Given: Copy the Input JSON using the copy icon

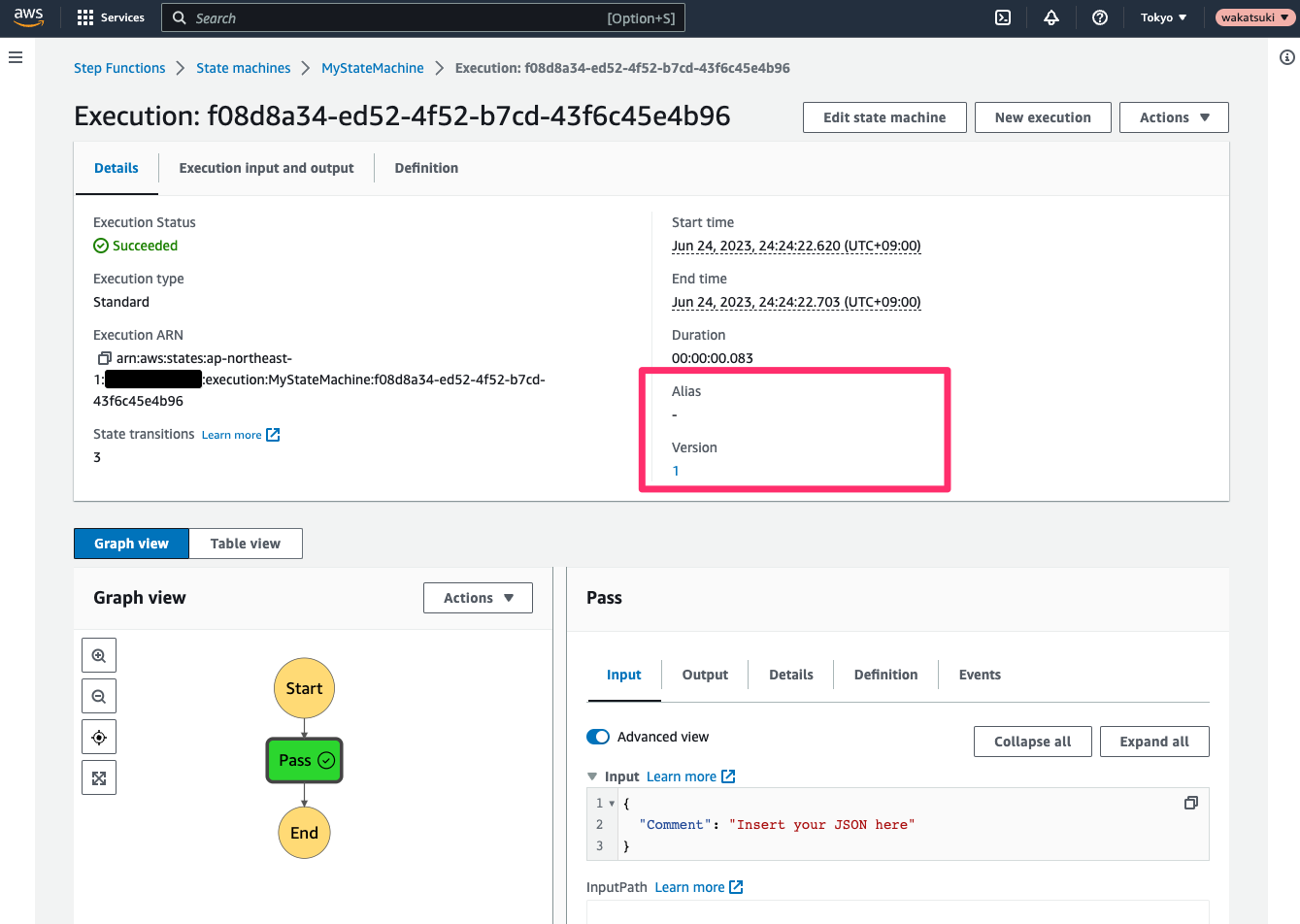Looking at the screenshot, I should pyautogui.click(x=1191, y=803).
